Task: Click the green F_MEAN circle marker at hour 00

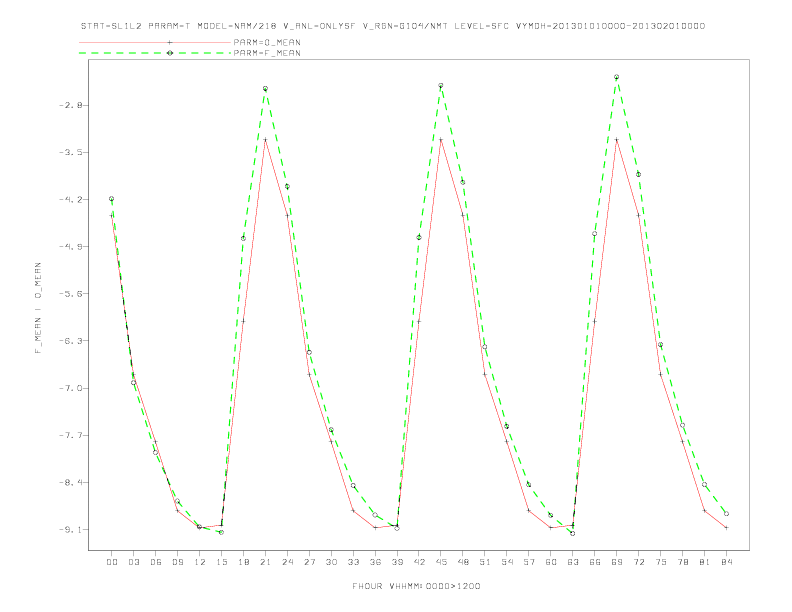Action: [x=112, y=199]
